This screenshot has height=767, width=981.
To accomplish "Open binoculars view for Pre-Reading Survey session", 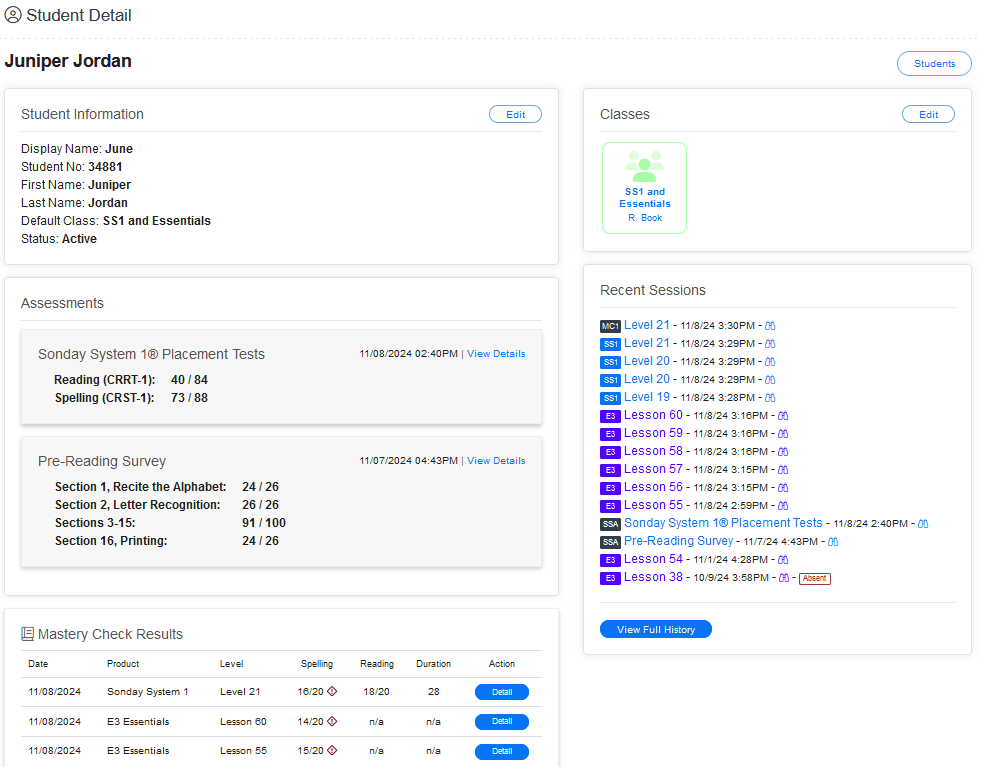I will pyautogui.click(x=833, y=542).
